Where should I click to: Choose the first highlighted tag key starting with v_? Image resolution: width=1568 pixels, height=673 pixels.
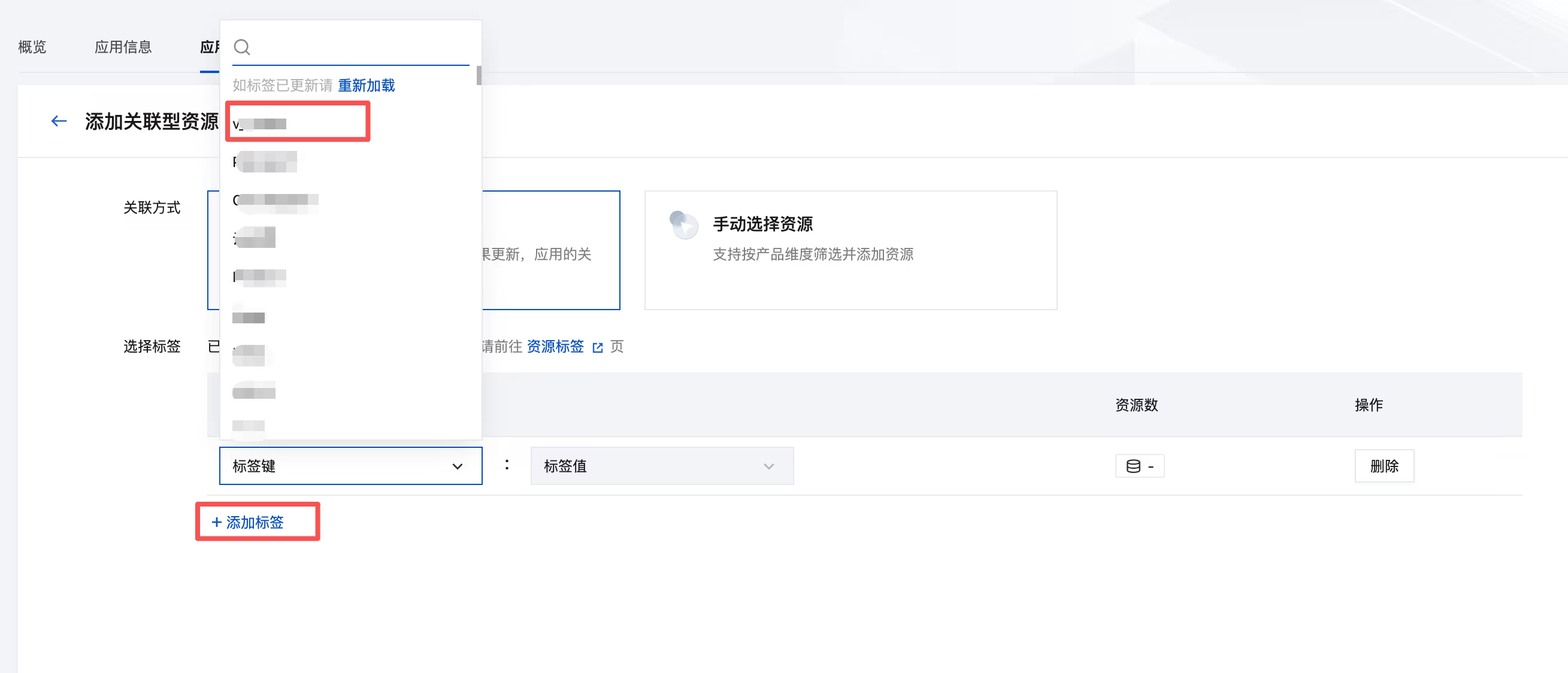point(298,123)
